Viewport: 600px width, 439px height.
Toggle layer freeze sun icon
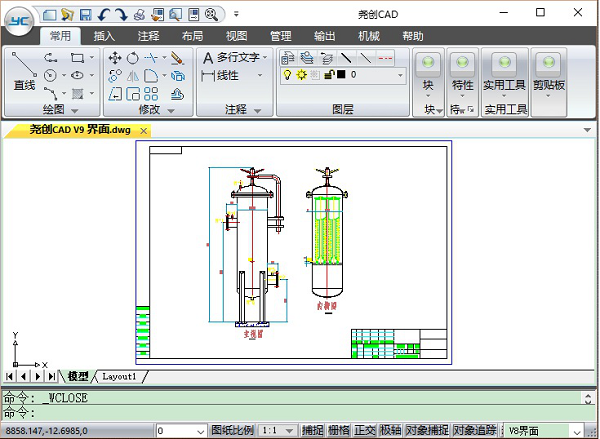[x=302, y=75]
